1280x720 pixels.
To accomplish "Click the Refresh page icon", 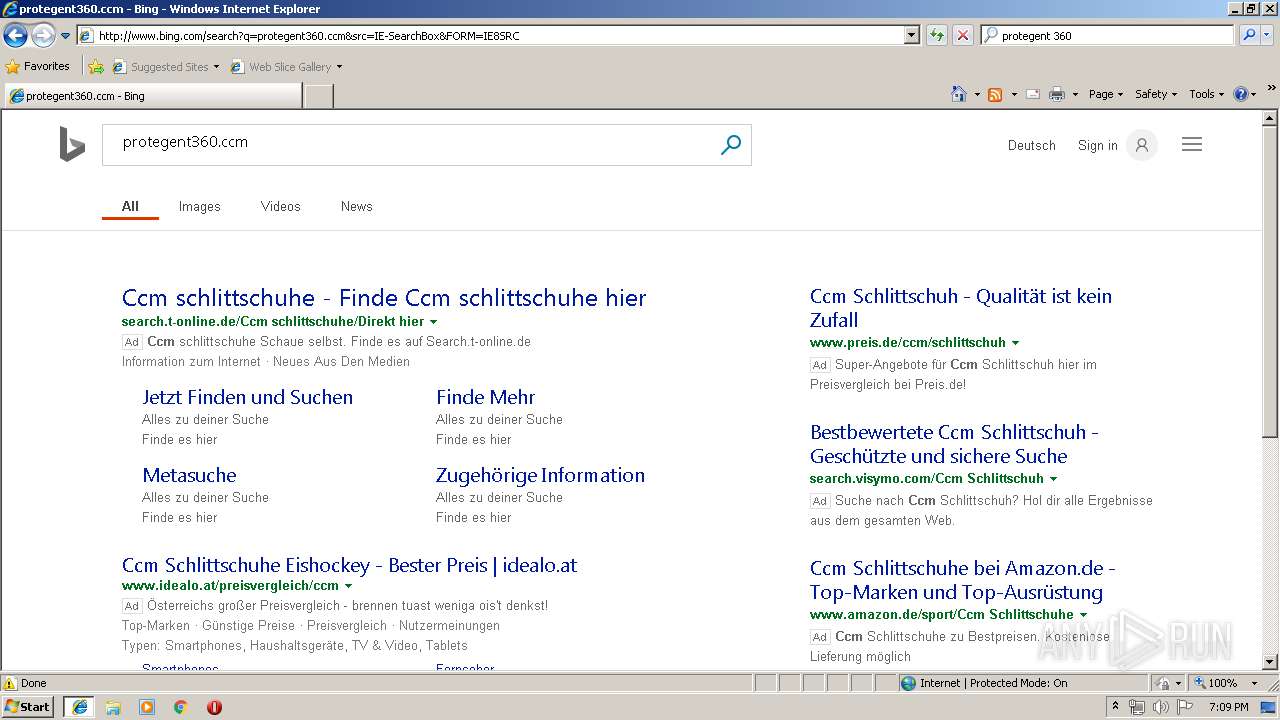I will click(x=937, y=35).
